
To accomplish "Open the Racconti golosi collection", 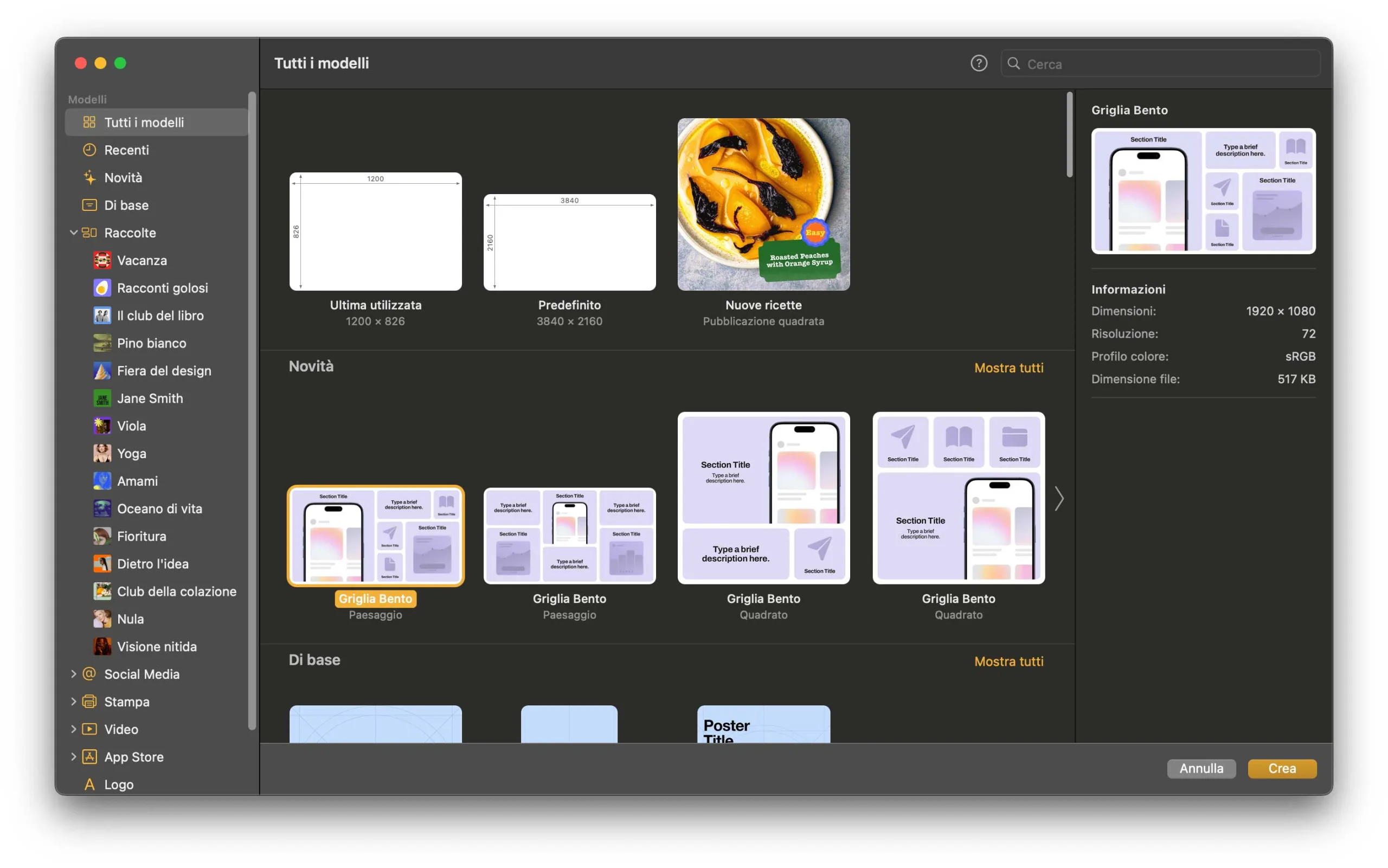I will click(162, 287).
